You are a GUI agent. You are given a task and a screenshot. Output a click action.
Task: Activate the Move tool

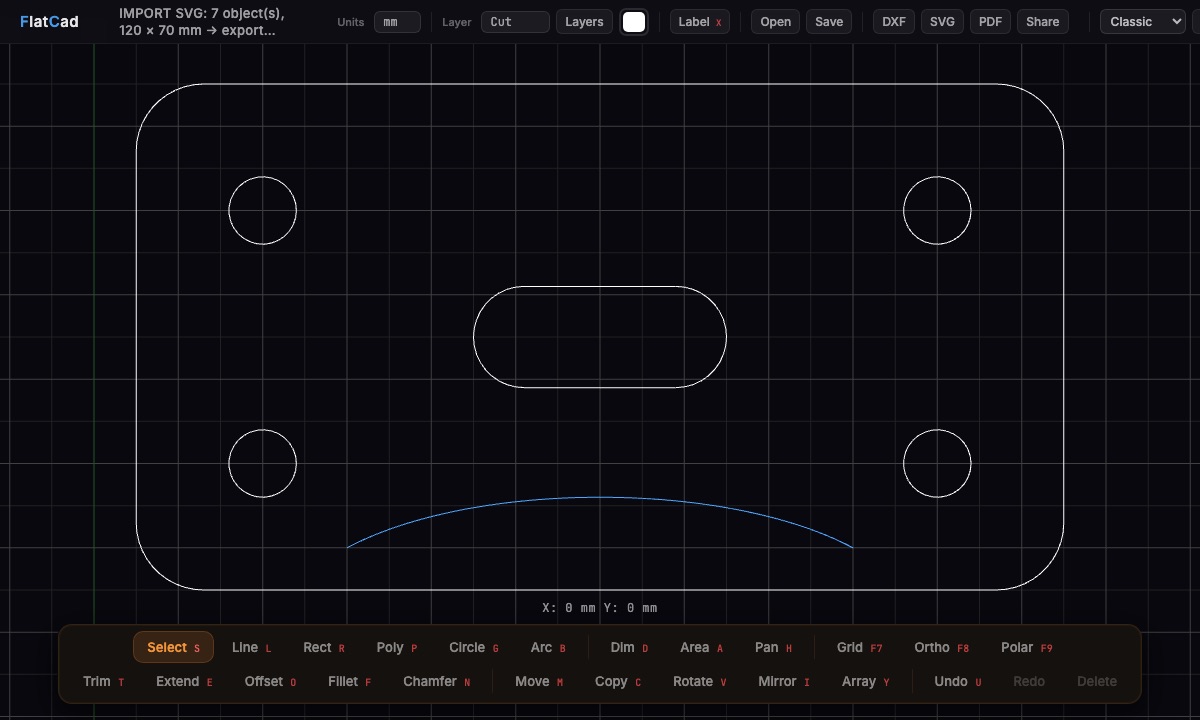pos(539,681)
